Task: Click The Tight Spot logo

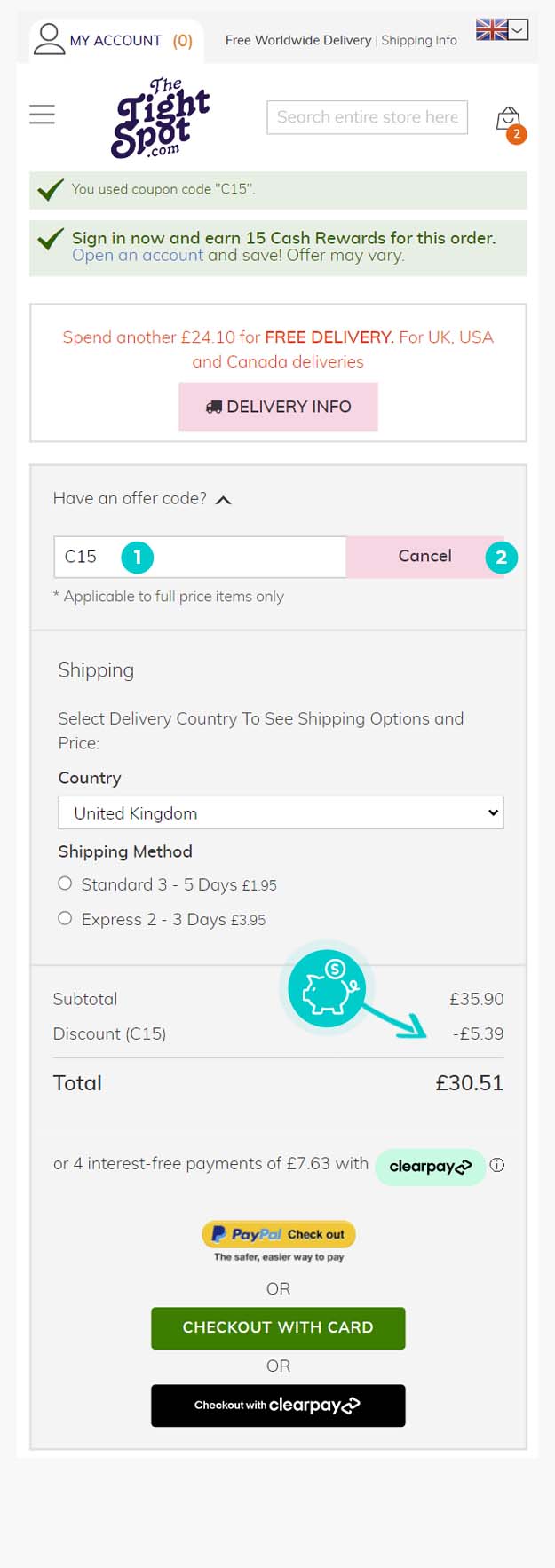Action: click(x=161, y=118)
